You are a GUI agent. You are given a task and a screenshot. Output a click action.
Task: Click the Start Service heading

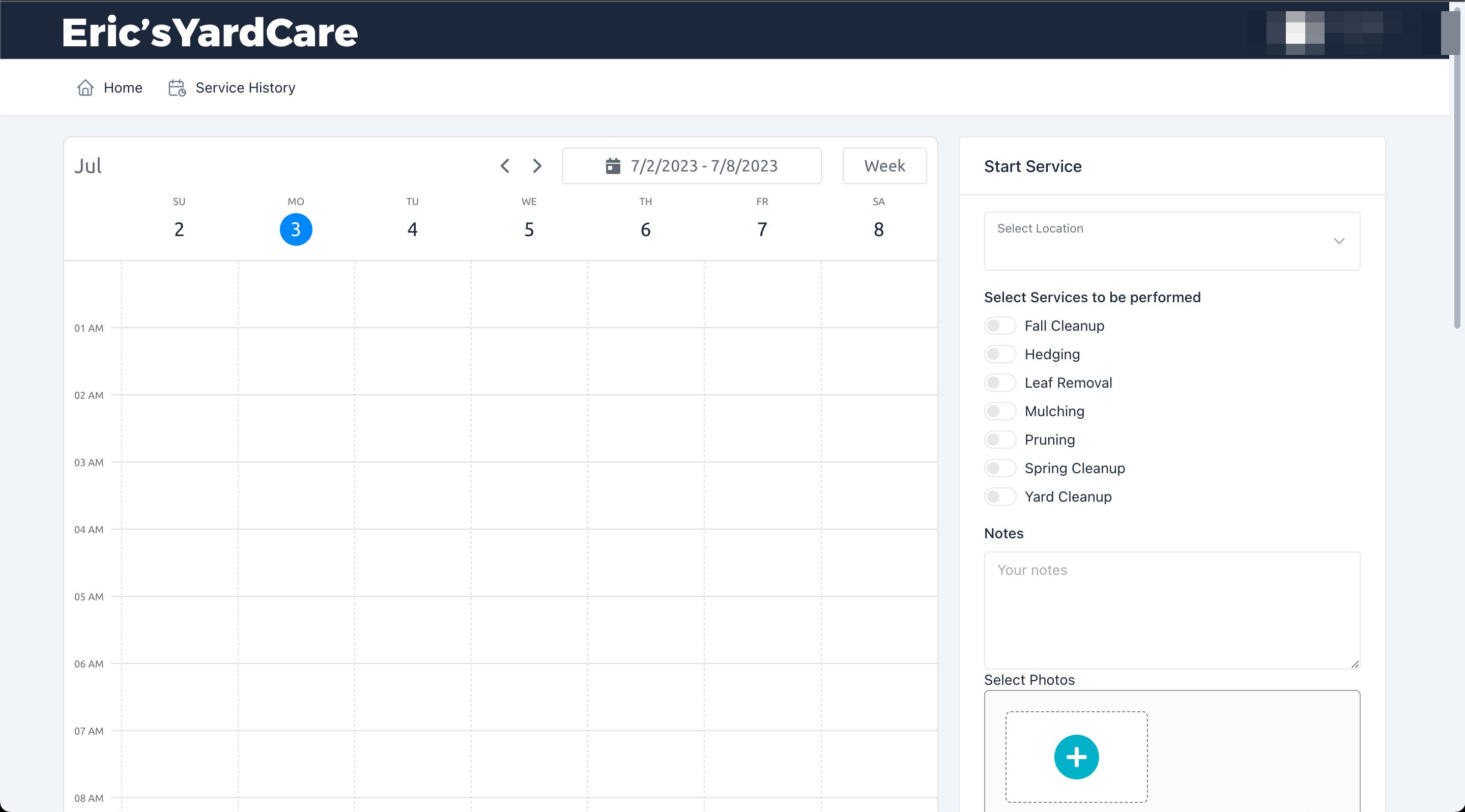pos(1033,166)
